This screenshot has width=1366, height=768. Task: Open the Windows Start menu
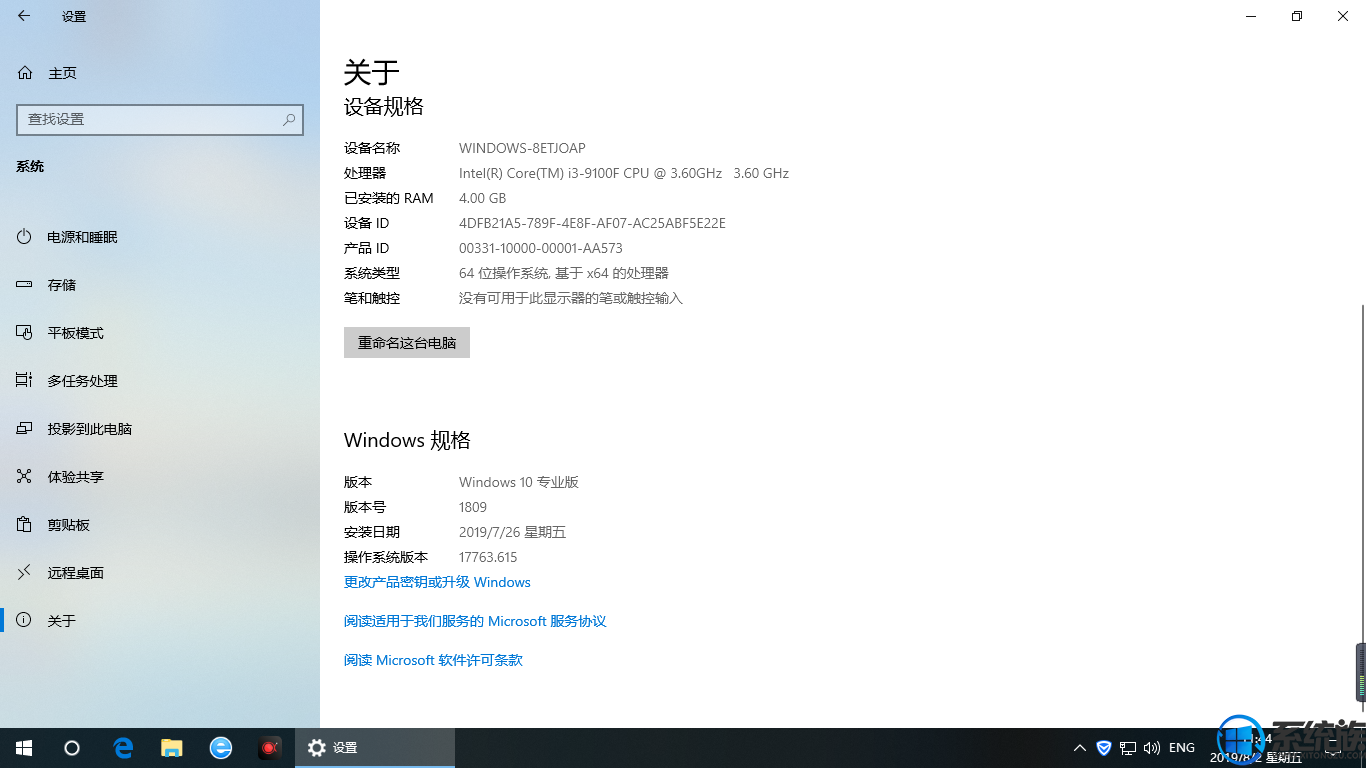[x=24, y=748]
